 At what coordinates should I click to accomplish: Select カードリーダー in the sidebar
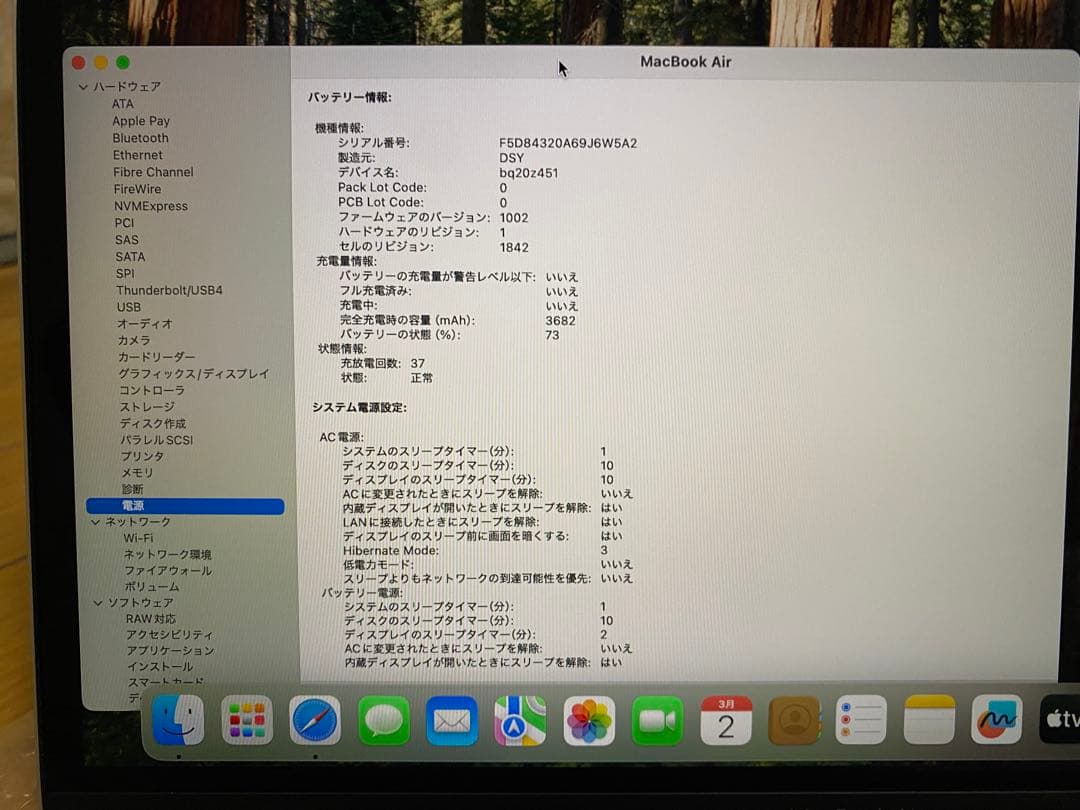point(156,357)
